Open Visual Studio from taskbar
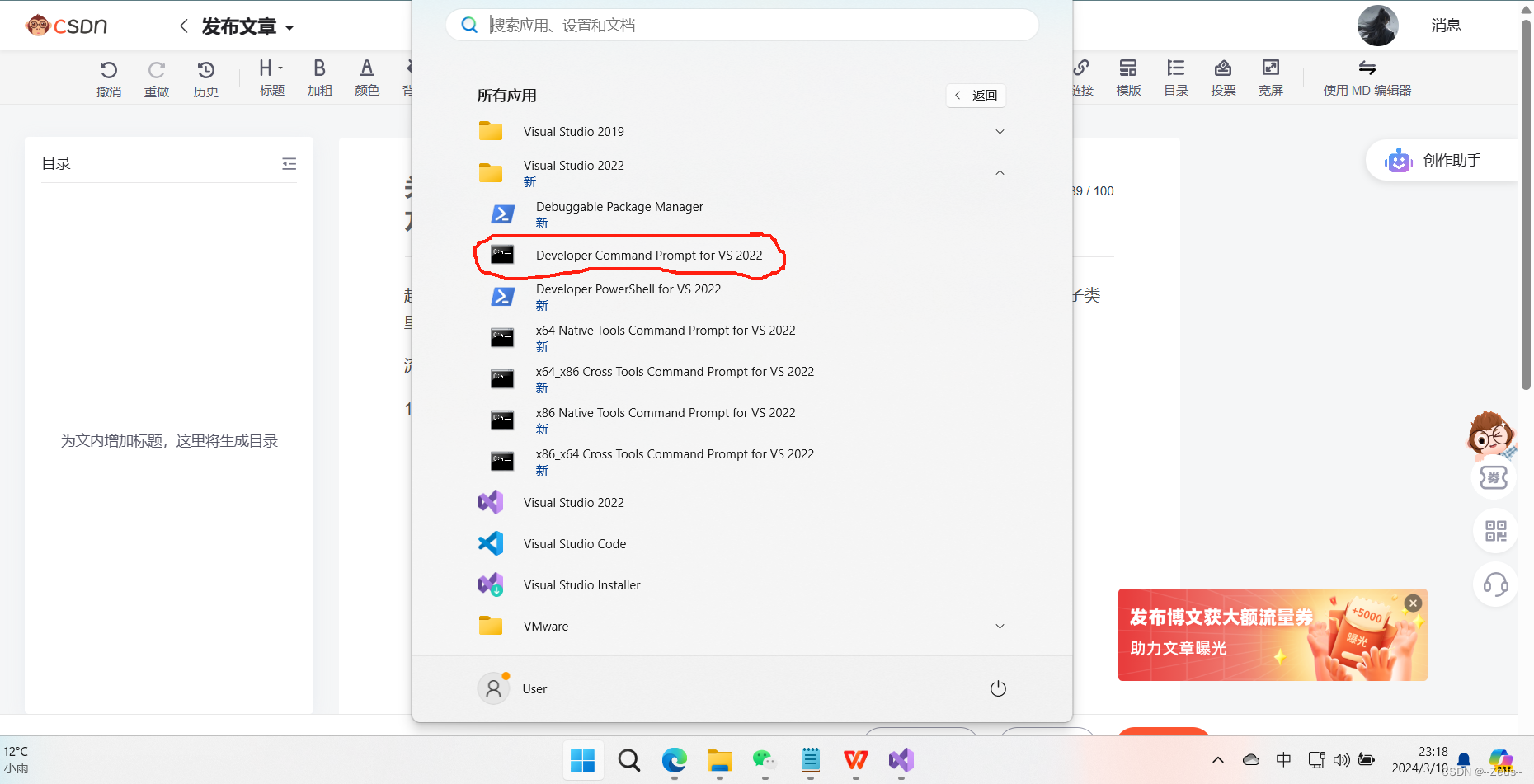The image size is (1534, 784). point(901,760)
